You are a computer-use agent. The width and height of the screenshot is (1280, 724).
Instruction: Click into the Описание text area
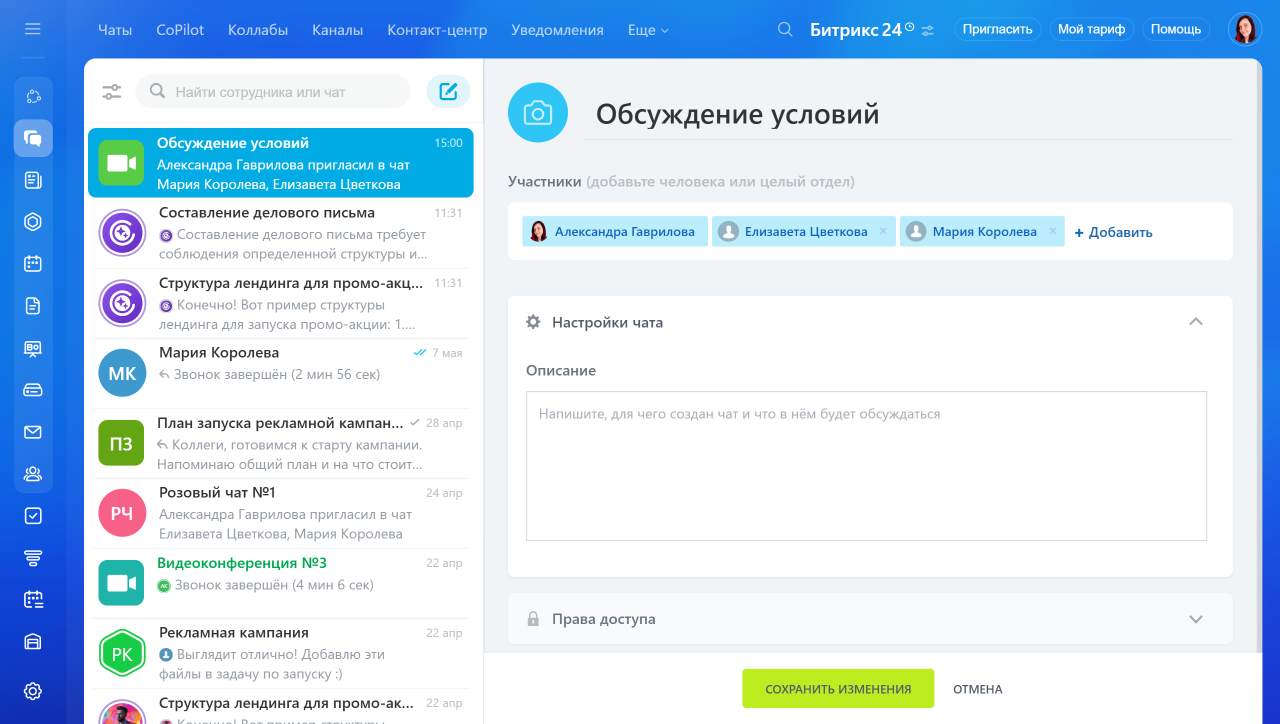(866, 466)
